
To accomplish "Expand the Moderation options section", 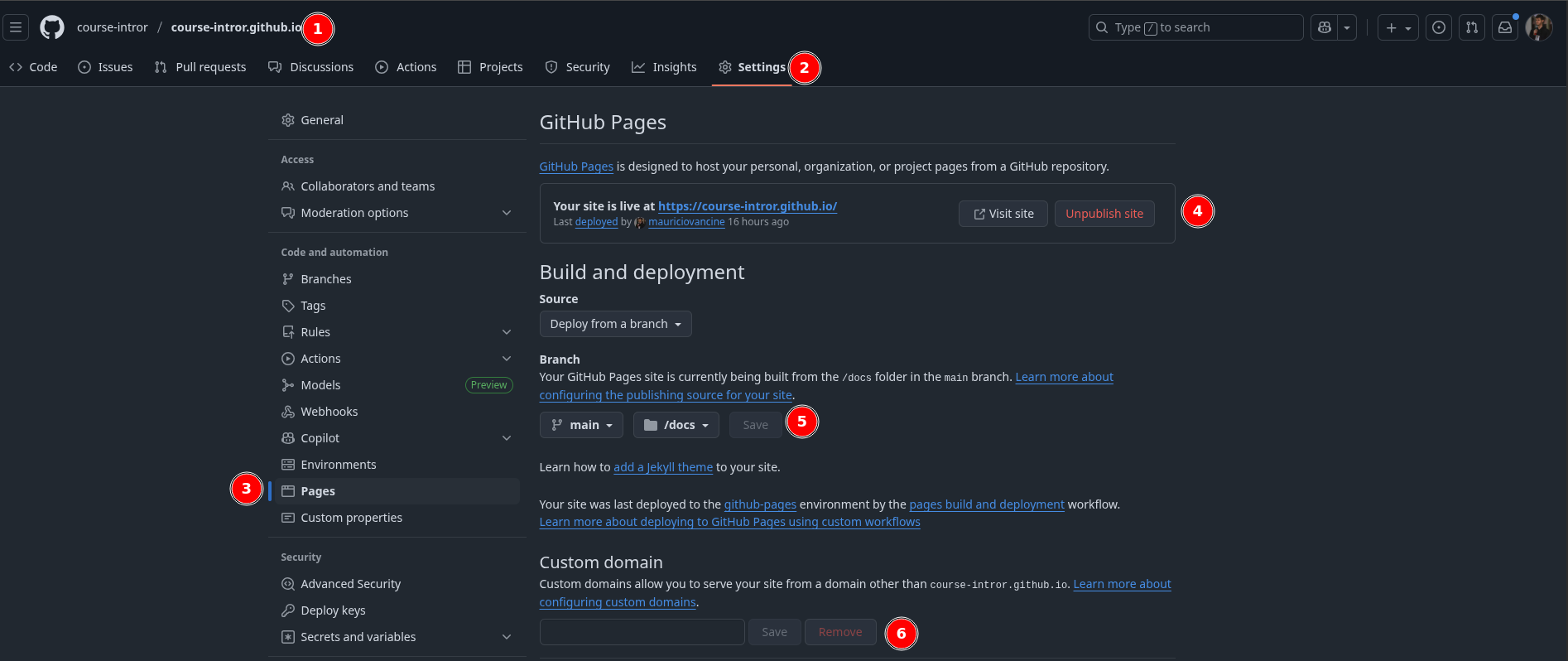I will pyautogui.click(x=506, y=213).
